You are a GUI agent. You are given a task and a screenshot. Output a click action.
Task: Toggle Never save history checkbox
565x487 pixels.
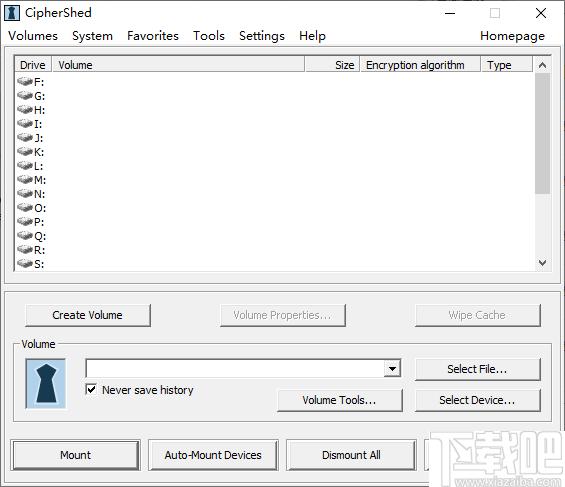91,389
